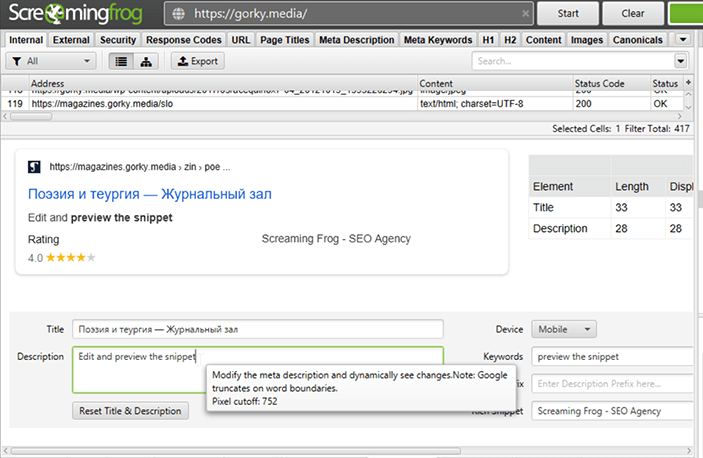
Task: Focus the Keywords input field
Action: pyautogui.click(x=612, y=357)
